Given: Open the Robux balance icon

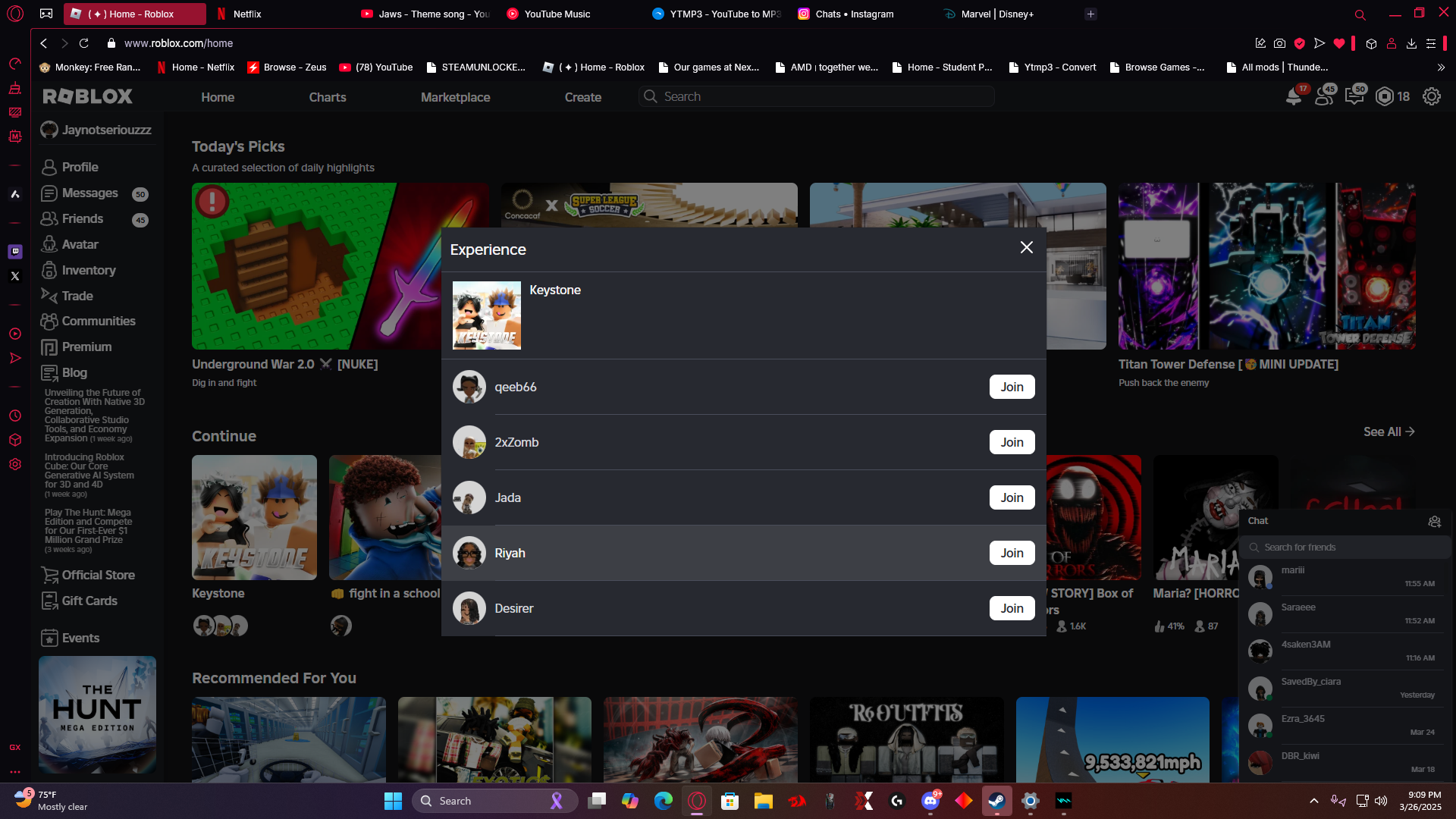Looking at the screenshot, I should (x=1385, y=97).
